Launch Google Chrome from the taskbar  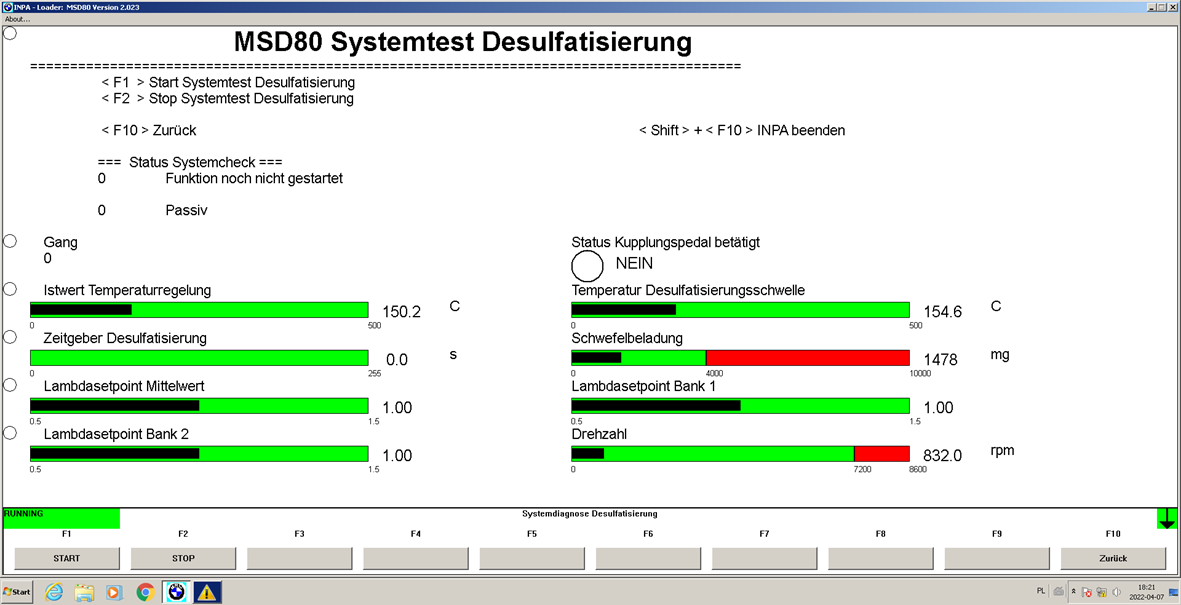coord(145,592)
